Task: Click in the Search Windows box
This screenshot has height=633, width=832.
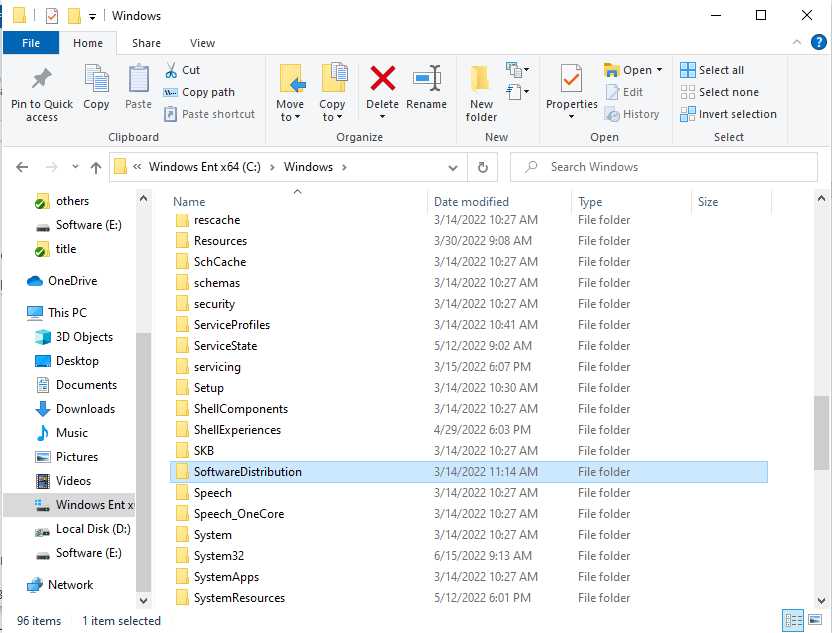Action: coord(663,167)
